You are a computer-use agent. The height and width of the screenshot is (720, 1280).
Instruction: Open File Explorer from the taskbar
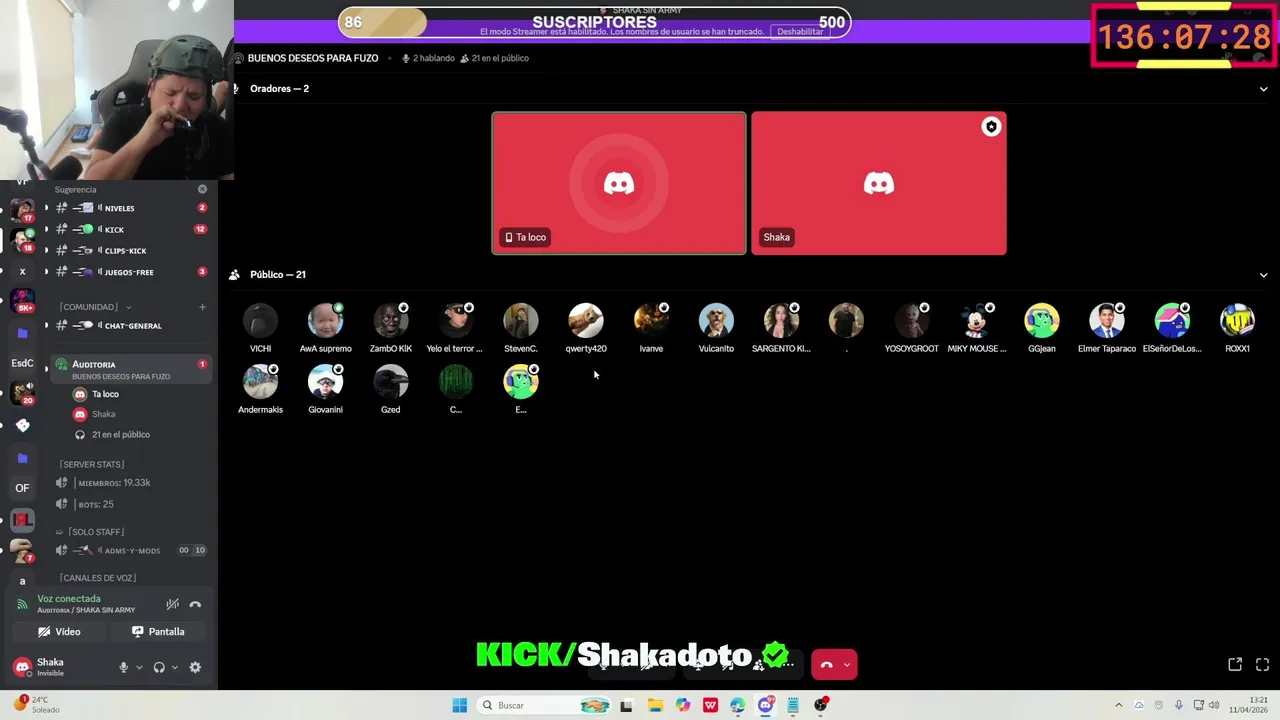pos(655,705)
